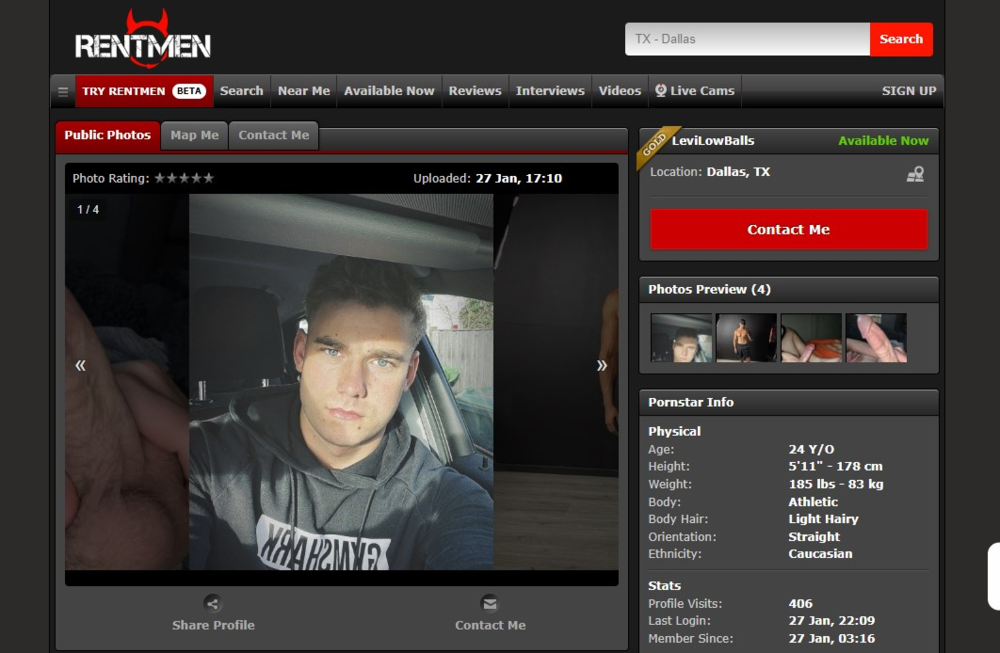Open the Reviews menu item
Viewport: 1000px width, 653px height.
(x=475, y=91)
